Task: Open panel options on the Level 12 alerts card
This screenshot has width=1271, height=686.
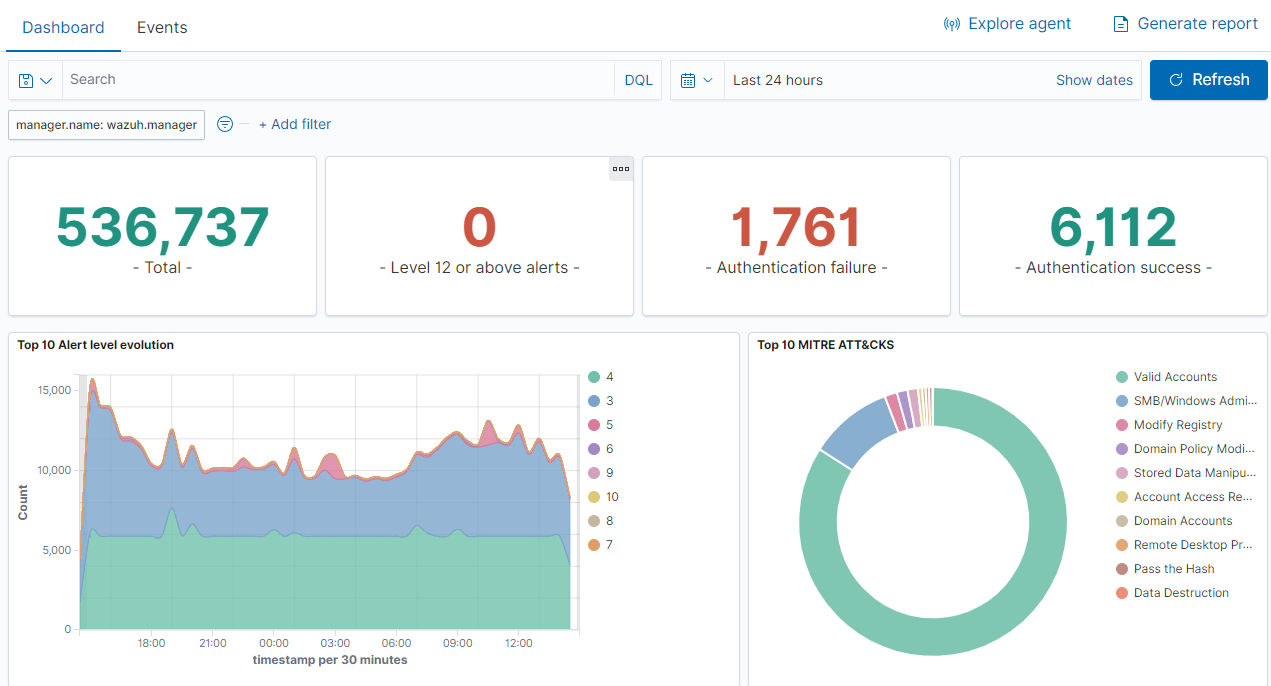Action: (621, 168)
